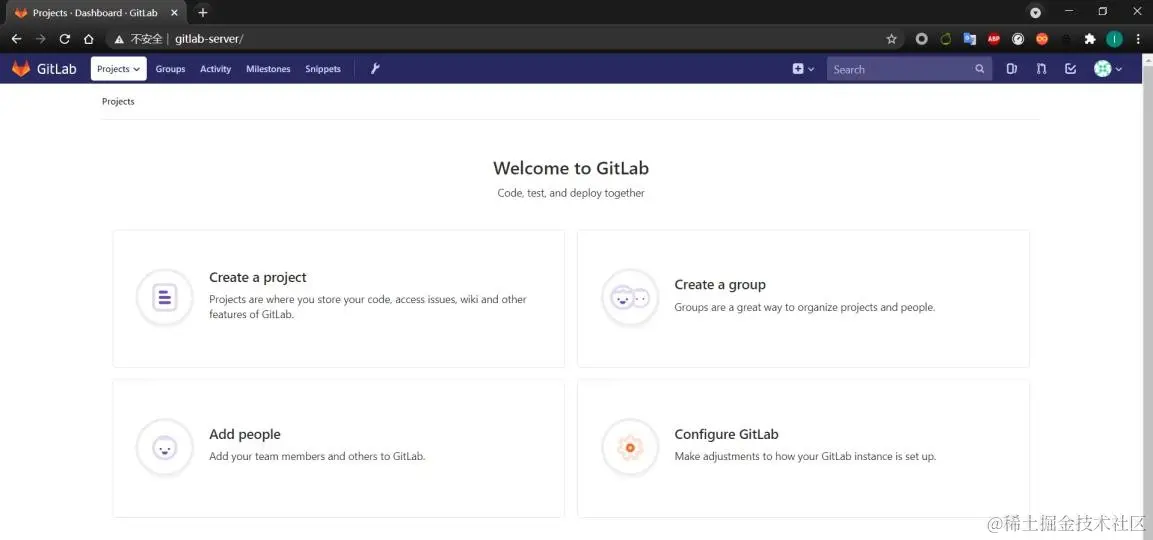1153x540 pixels.
Task: Click the page vertical scrollbar
Action: [x=1147, y=296]
